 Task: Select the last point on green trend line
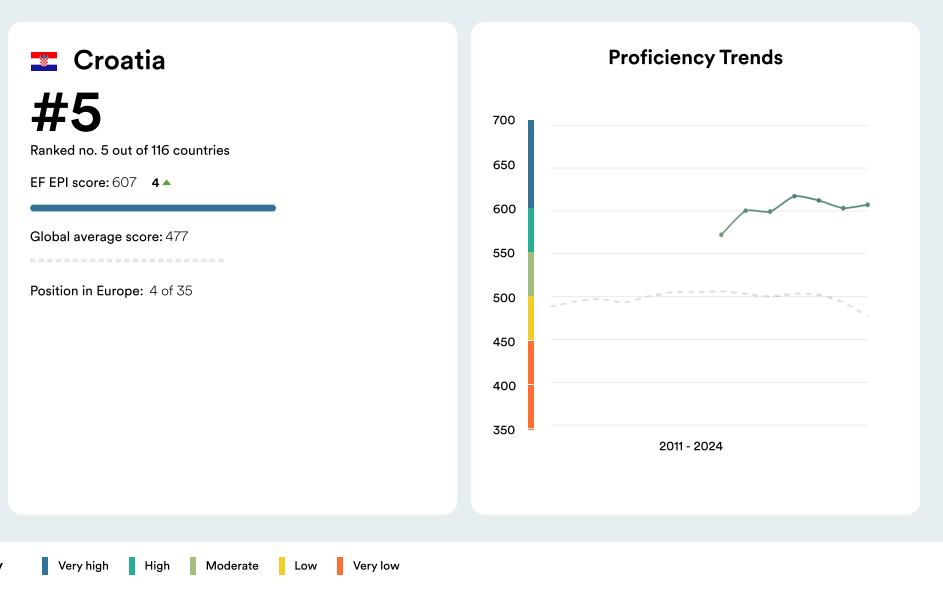pyautogui.click(x=867, y=205)
